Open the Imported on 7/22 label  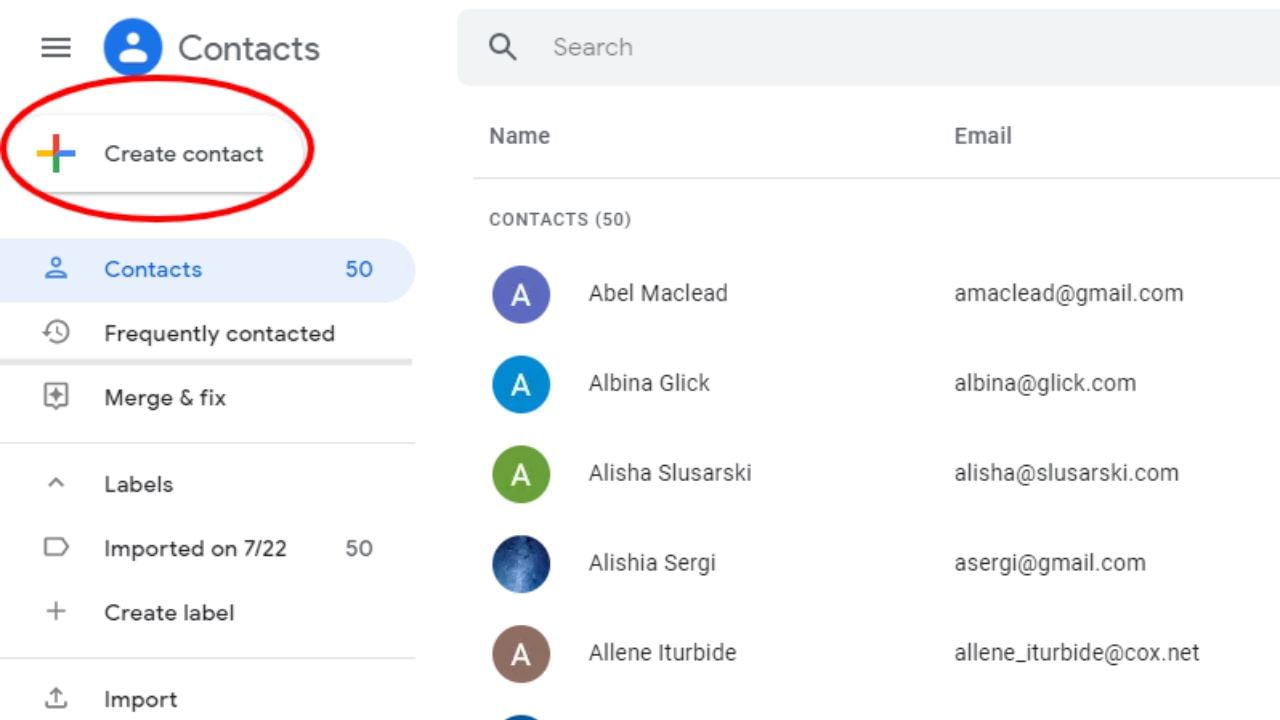(x=207, y=548)
